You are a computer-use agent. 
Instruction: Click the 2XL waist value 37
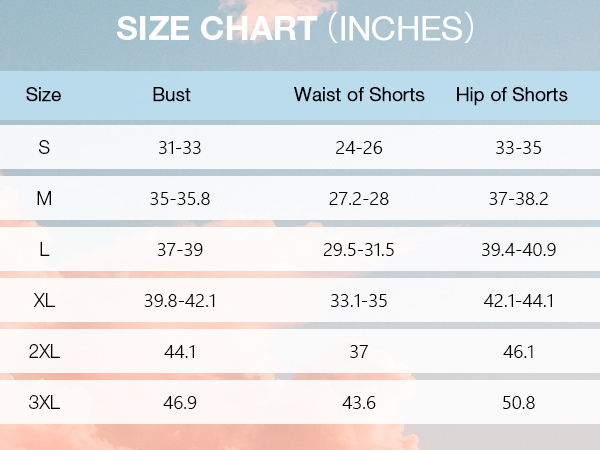pyautogui.click(x=359, y=352)
